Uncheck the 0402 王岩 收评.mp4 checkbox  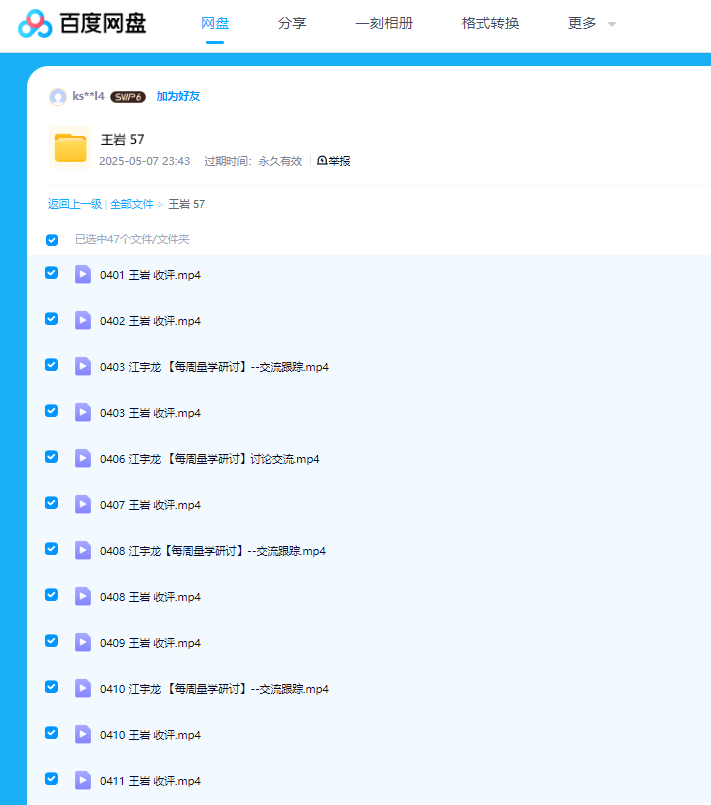tap(52, 319)
